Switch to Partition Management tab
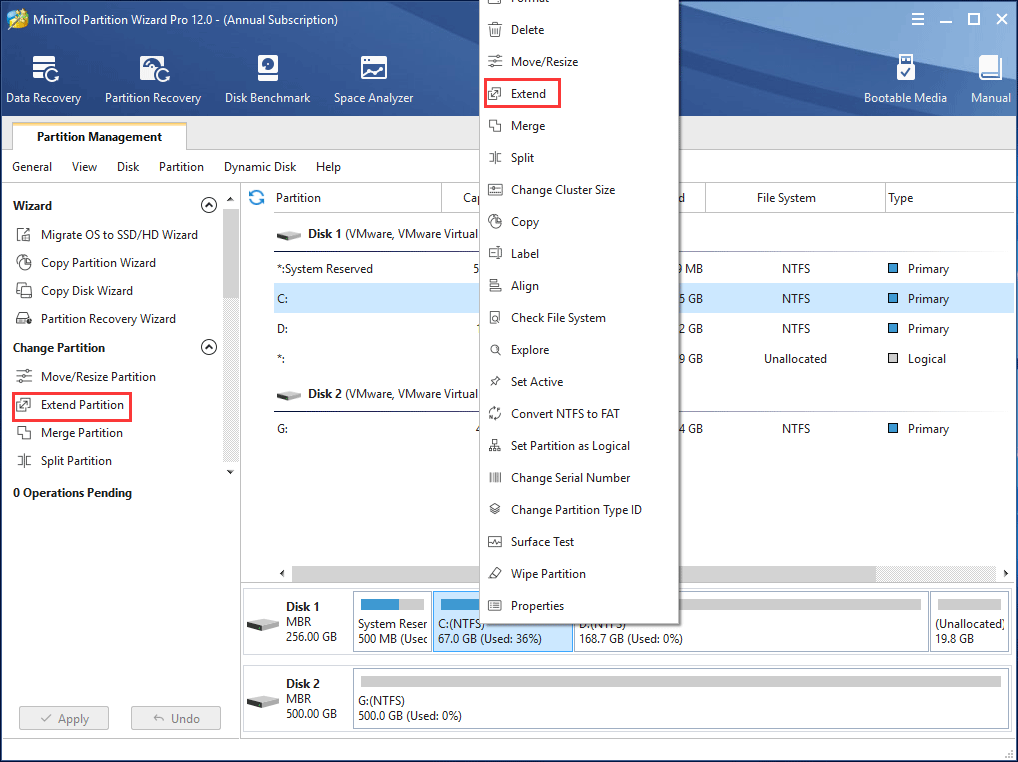Screen dimensions: 1018x762 click(x=99, y=137)
